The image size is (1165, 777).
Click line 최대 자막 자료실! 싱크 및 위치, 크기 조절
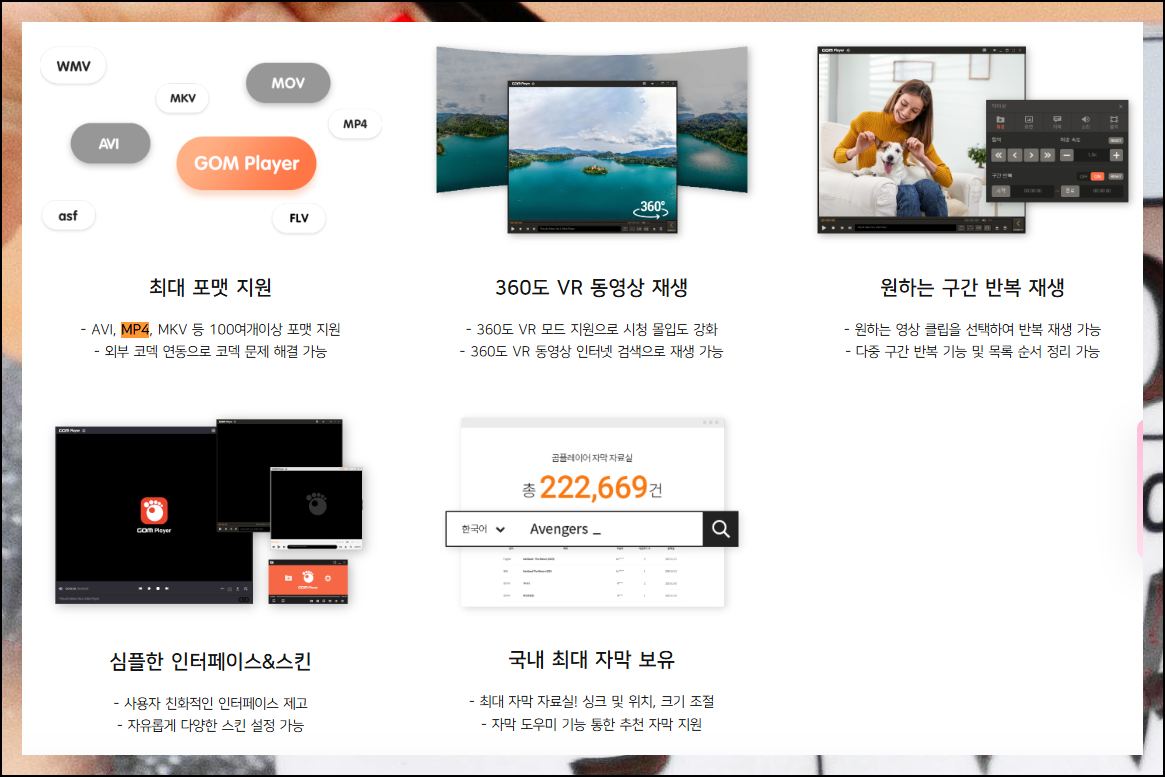click(x=591, y=701)
